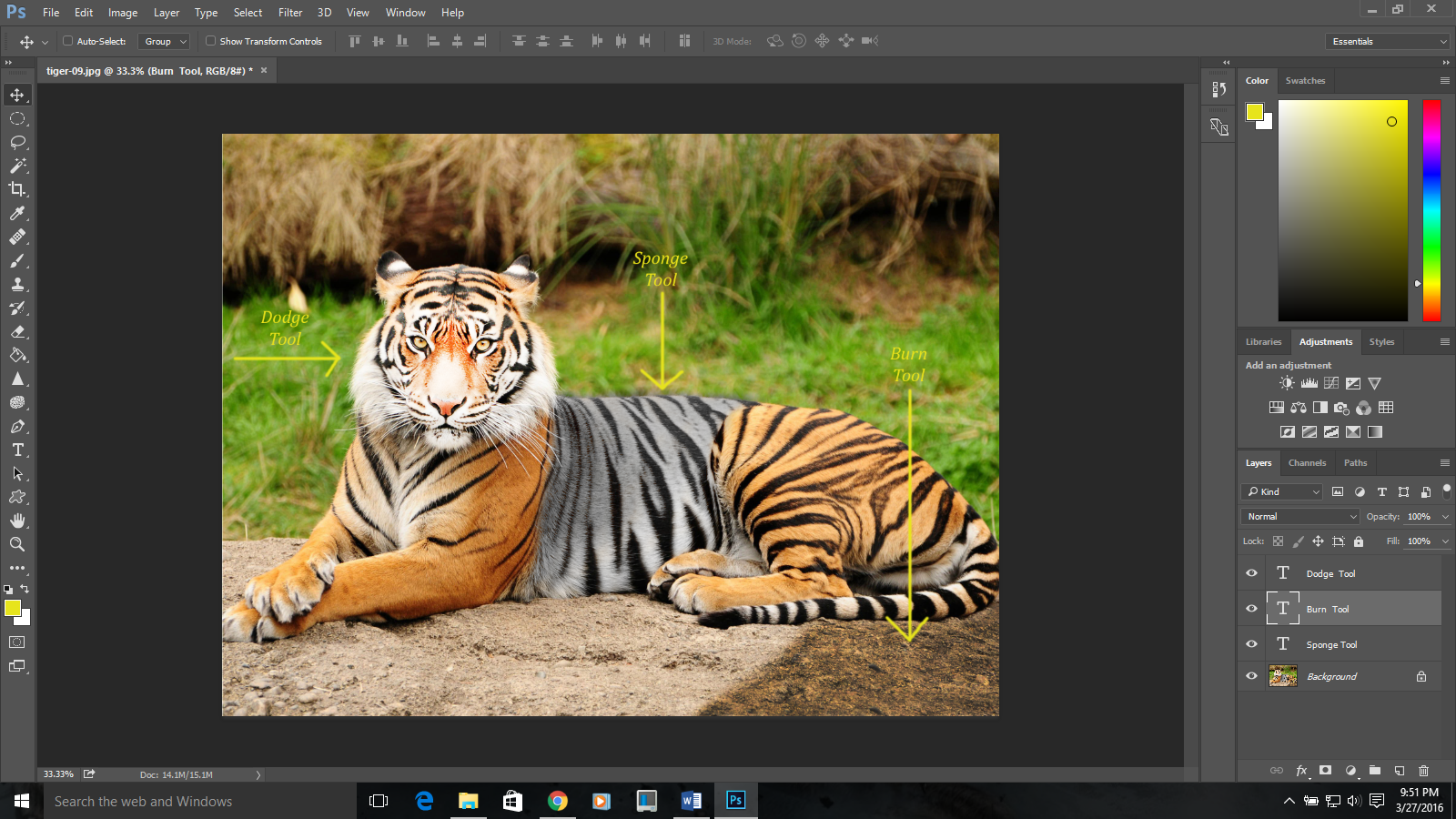Screen dimensions: 1456x819
Task: Open the Essentials workspace dropdown
Action: click(1387, 41)
